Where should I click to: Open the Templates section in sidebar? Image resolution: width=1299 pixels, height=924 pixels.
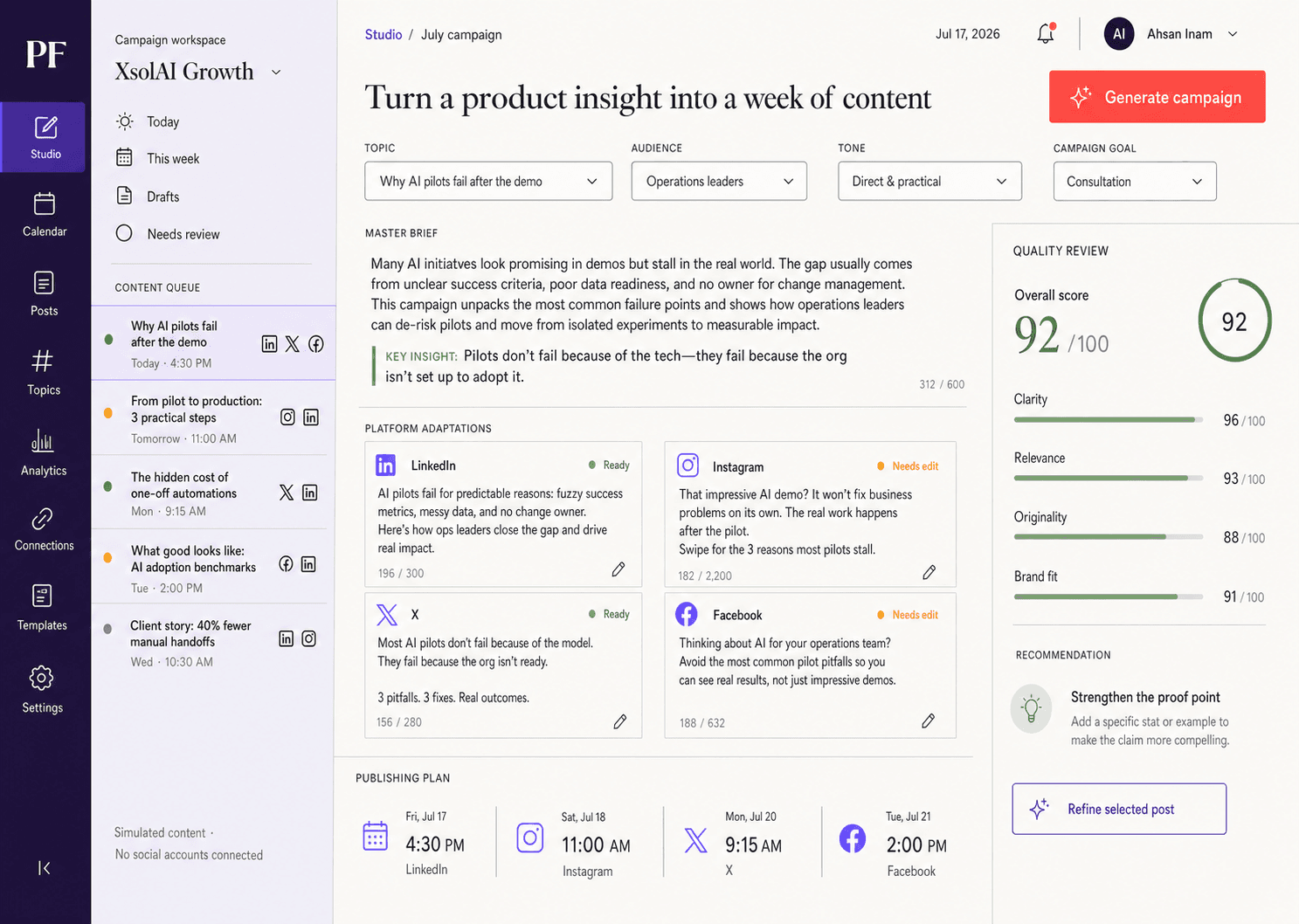pyautogui.click(x=43, y=608)
